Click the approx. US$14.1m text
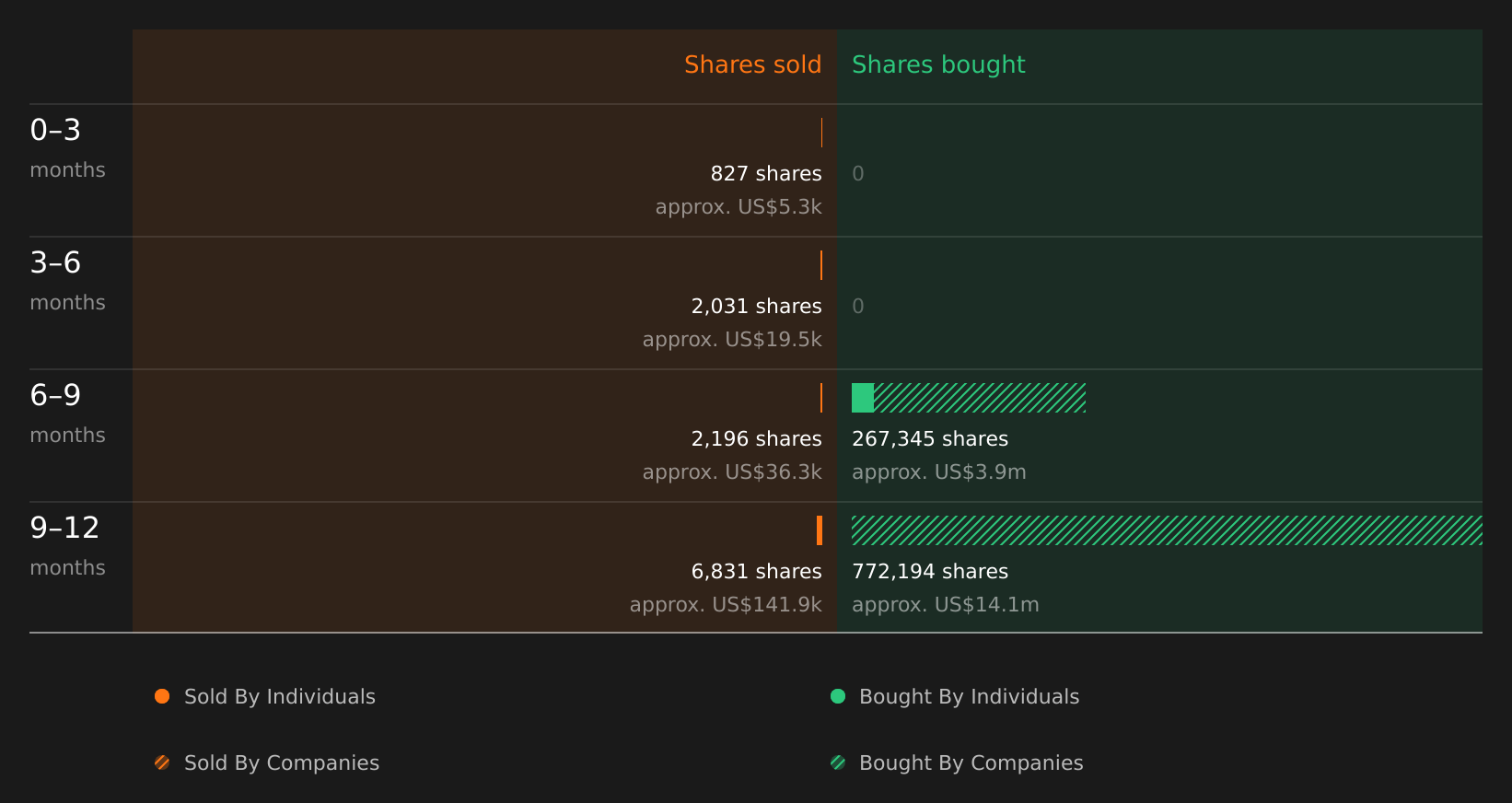This screenshot has height=803, width=1512. coord(945,605)
